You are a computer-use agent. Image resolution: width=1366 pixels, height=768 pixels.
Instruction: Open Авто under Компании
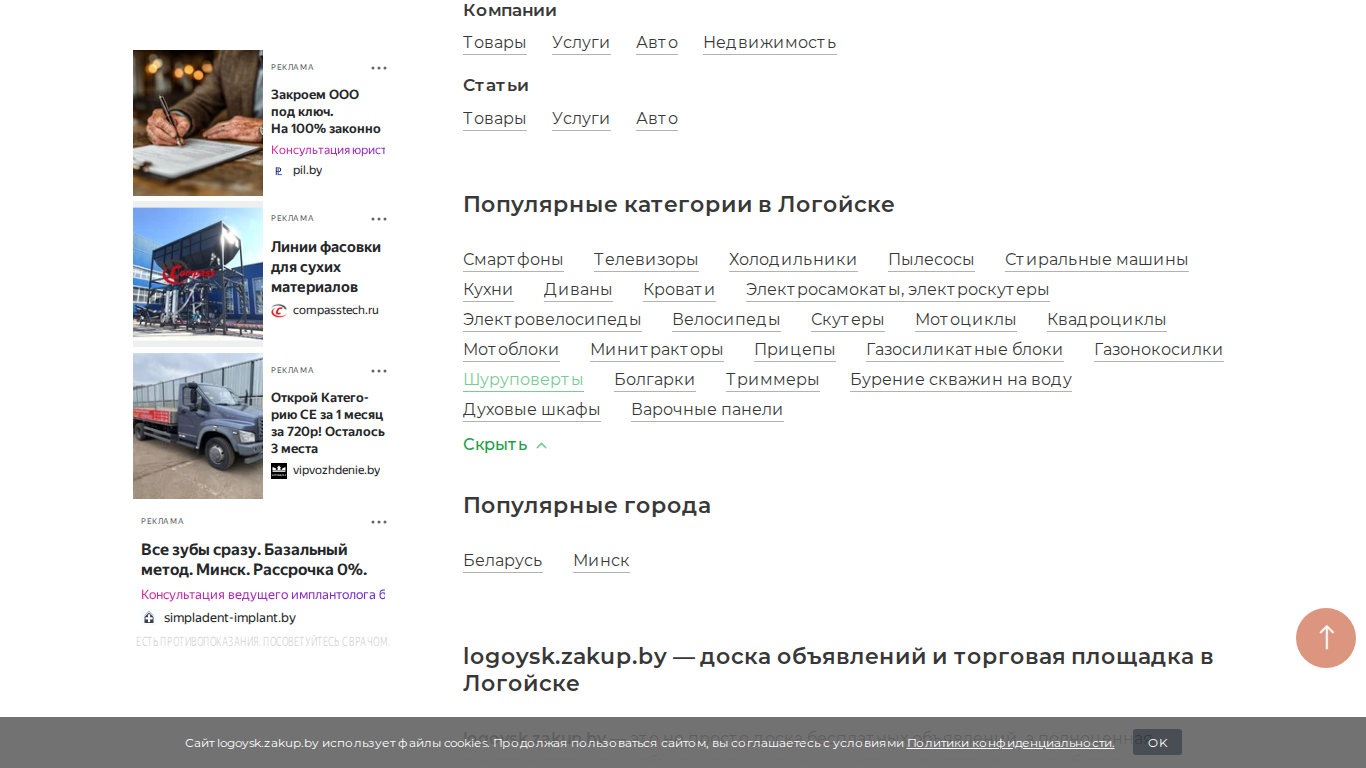[657, 43]
